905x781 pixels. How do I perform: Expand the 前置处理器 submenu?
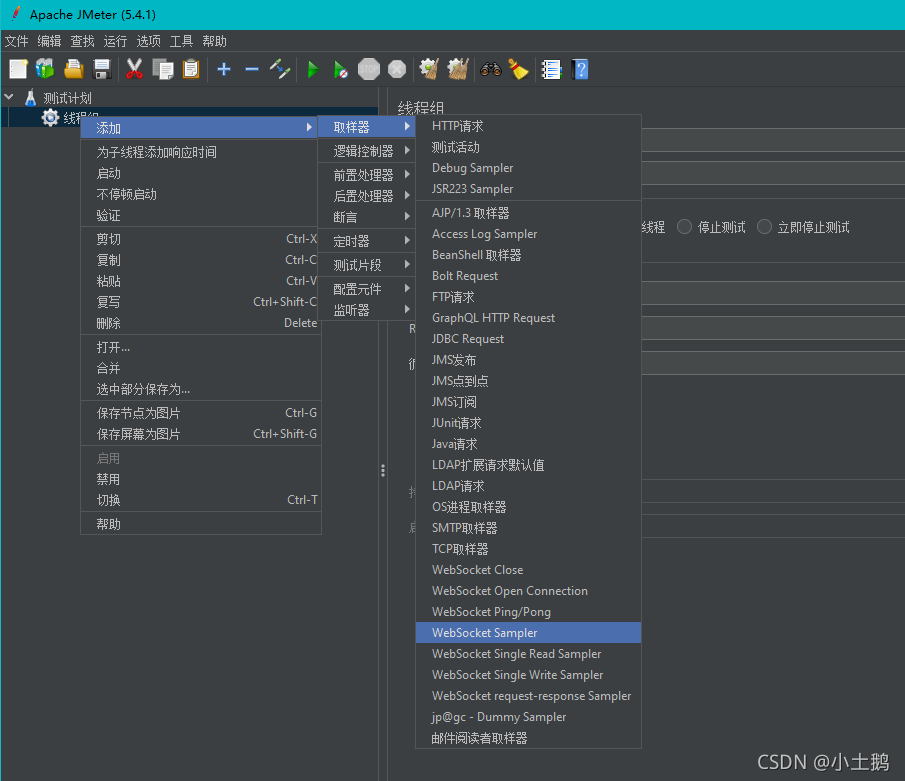[x=366, y=174]
